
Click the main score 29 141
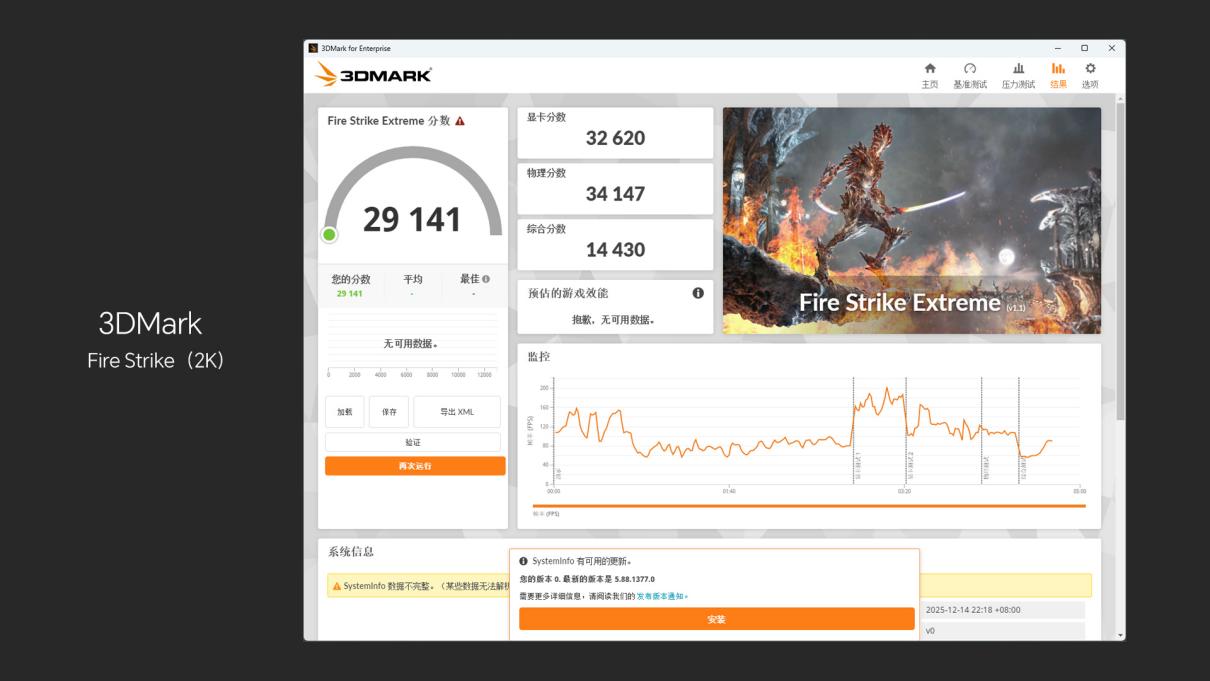[412, 219]
